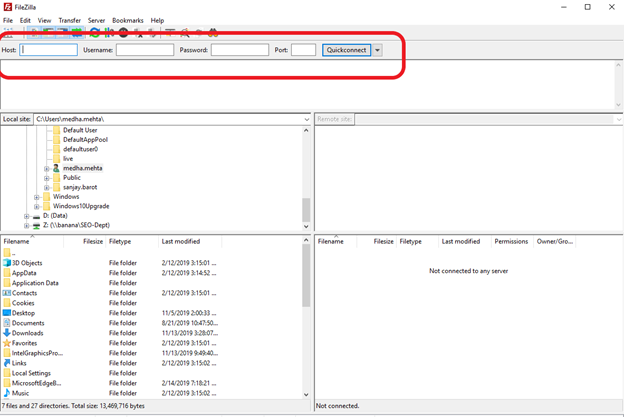Click the Links shortcut icon
The height and width of the screenshot is (417, 624).
pos(7,363)
